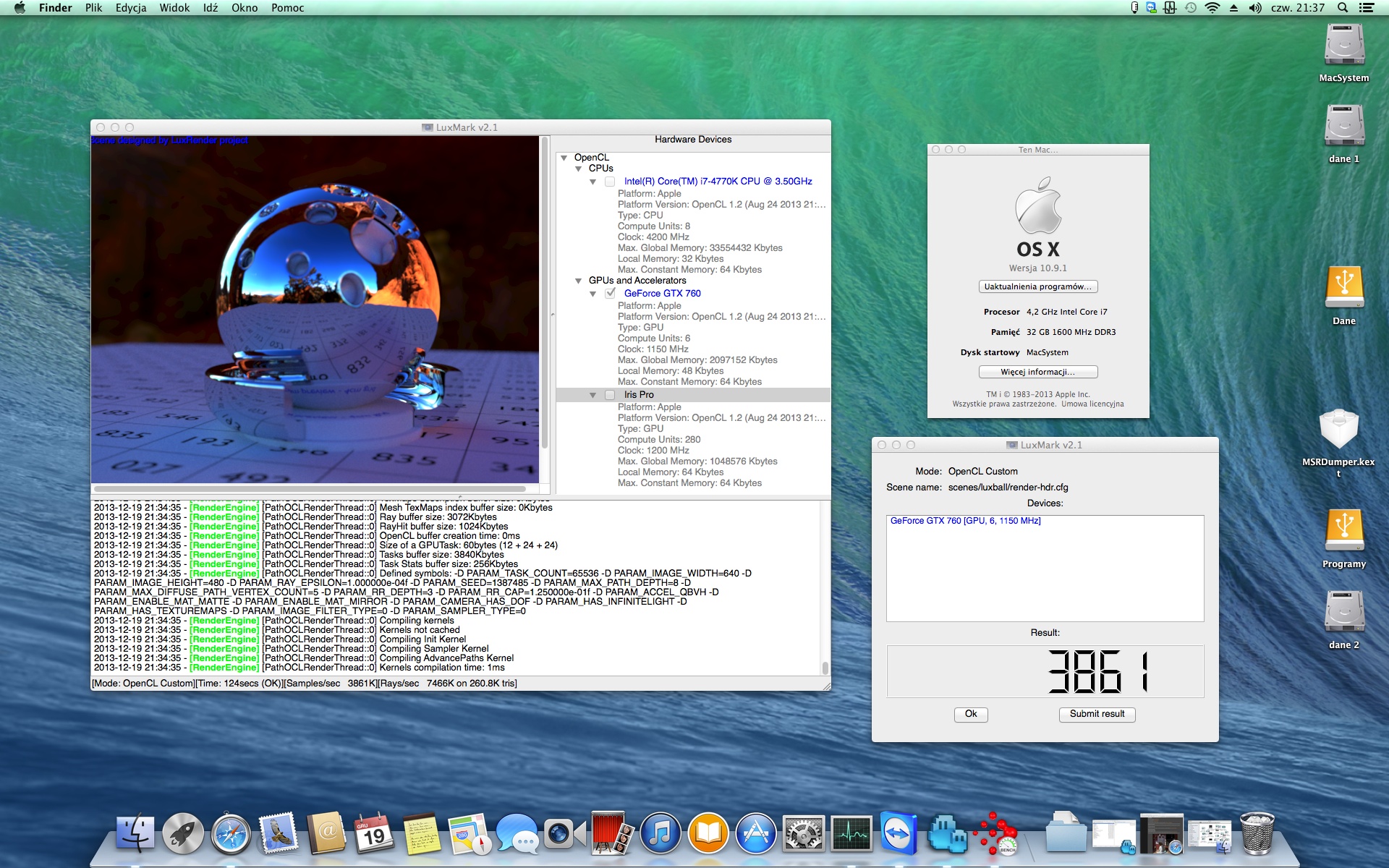Open 'Umowa licencyjna' link

coord(1092,404)
